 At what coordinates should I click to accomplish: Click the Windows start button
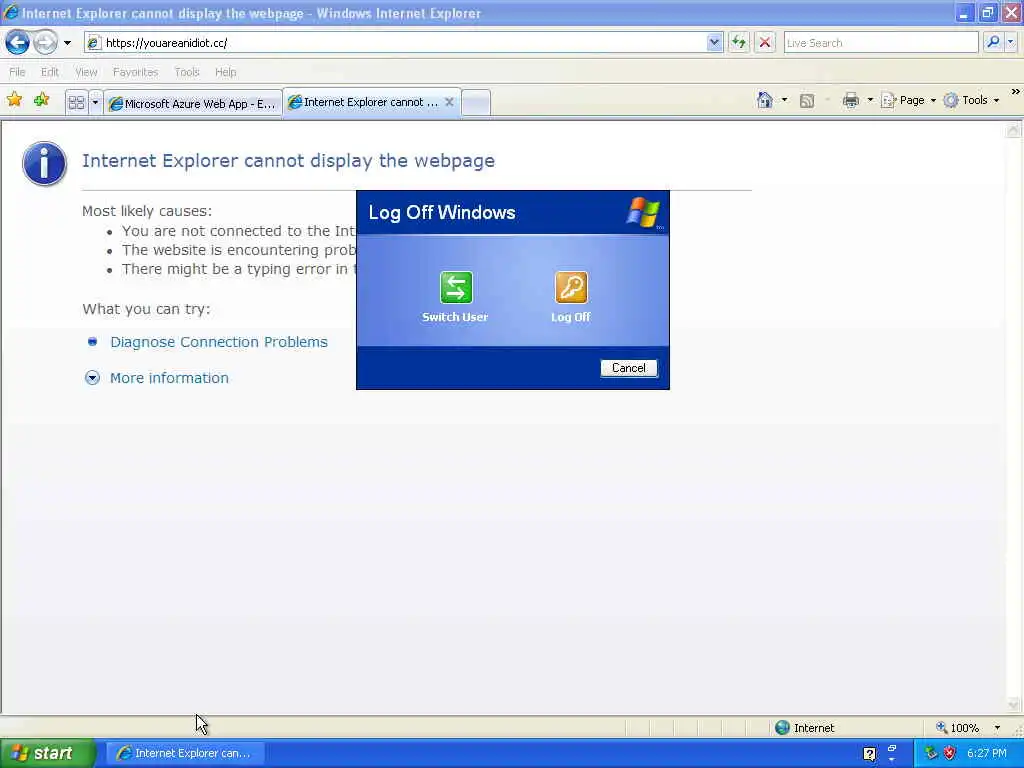click(x=47, y=754)
